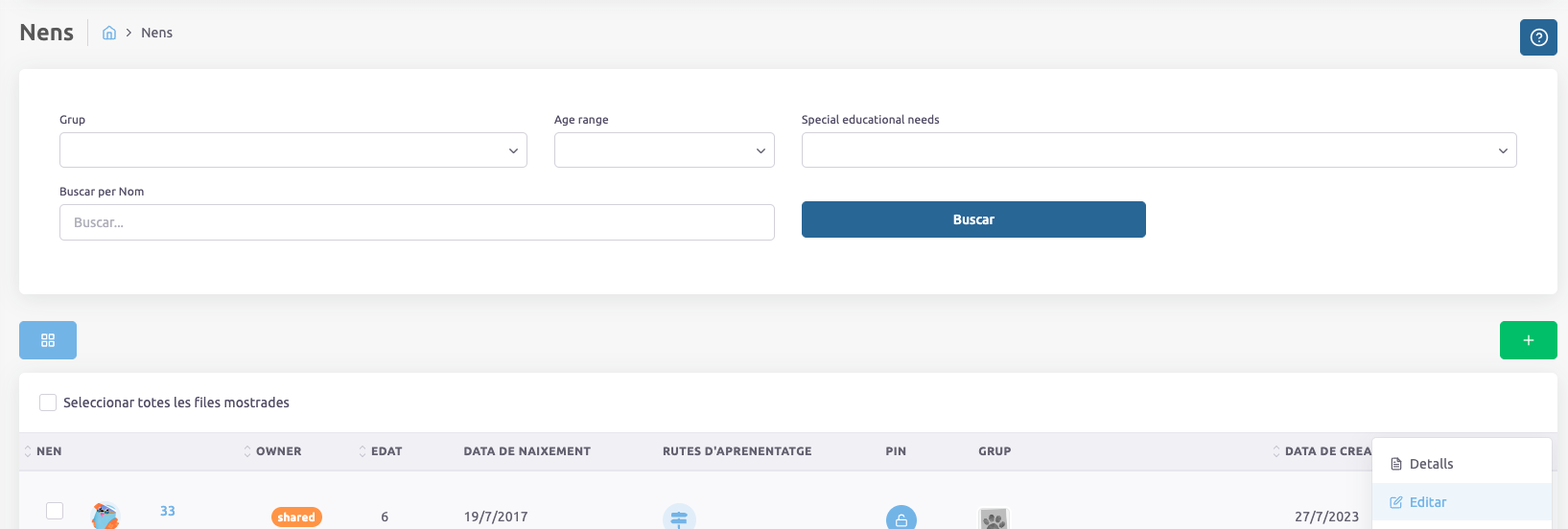This screenshot has height=529, width=1568.
Task: Click the bird avatar of child 33
Action: 105,516
